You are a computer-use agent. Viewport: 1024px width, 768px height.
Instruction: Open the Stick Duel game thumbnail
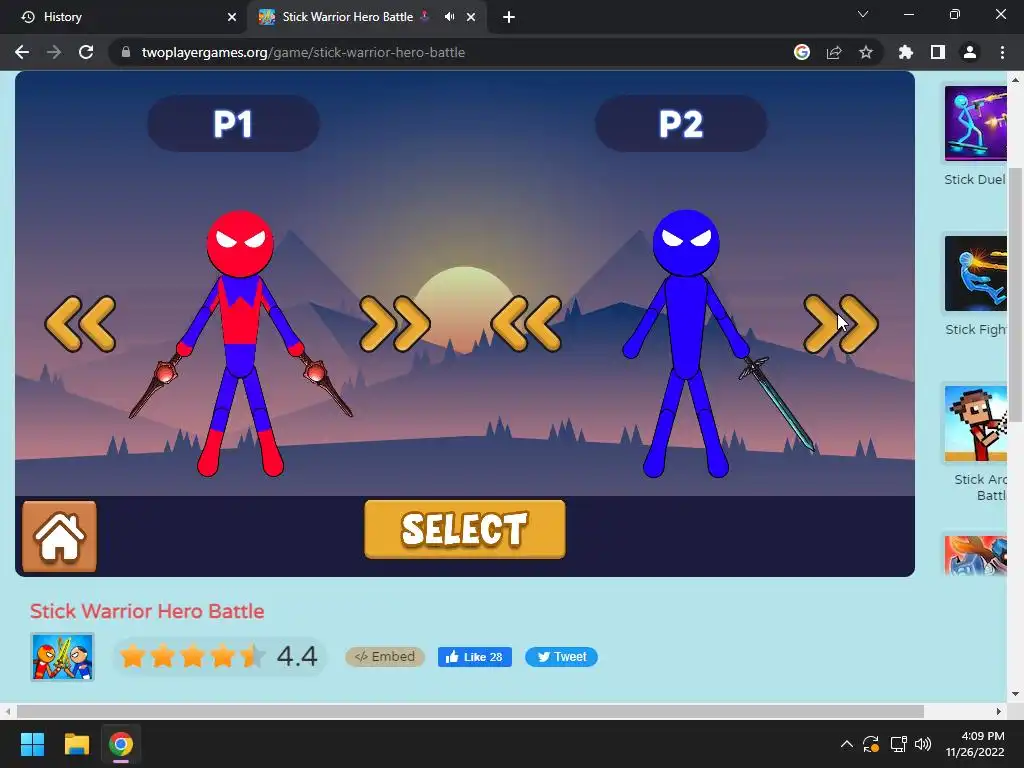click(976, 123)
